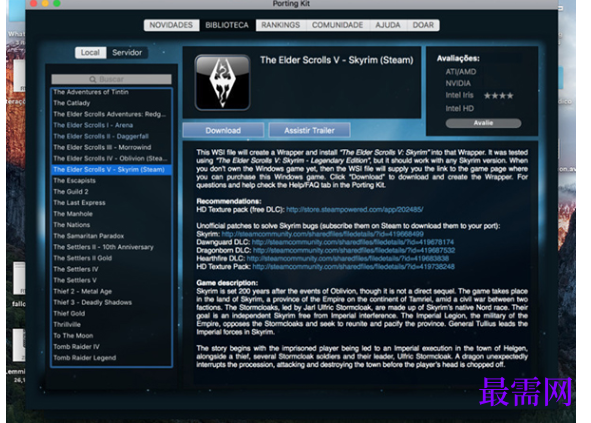Open the RANKINGS tab
The image size is (591, 423).
pos(281,25)
